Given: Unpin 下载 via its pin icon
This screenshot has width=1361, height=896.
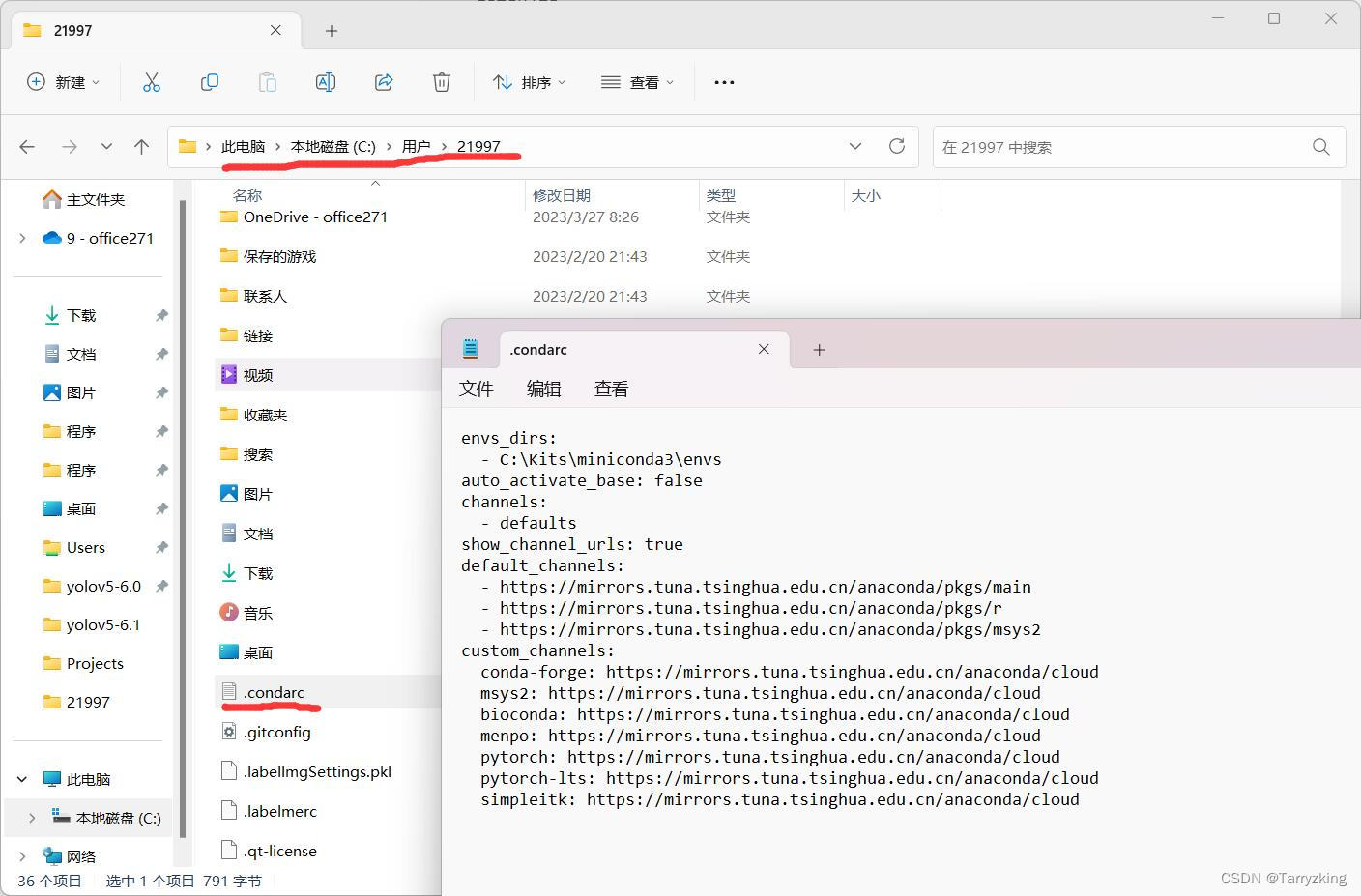Looking at the screenshot, I should click(x=161, y=315).
